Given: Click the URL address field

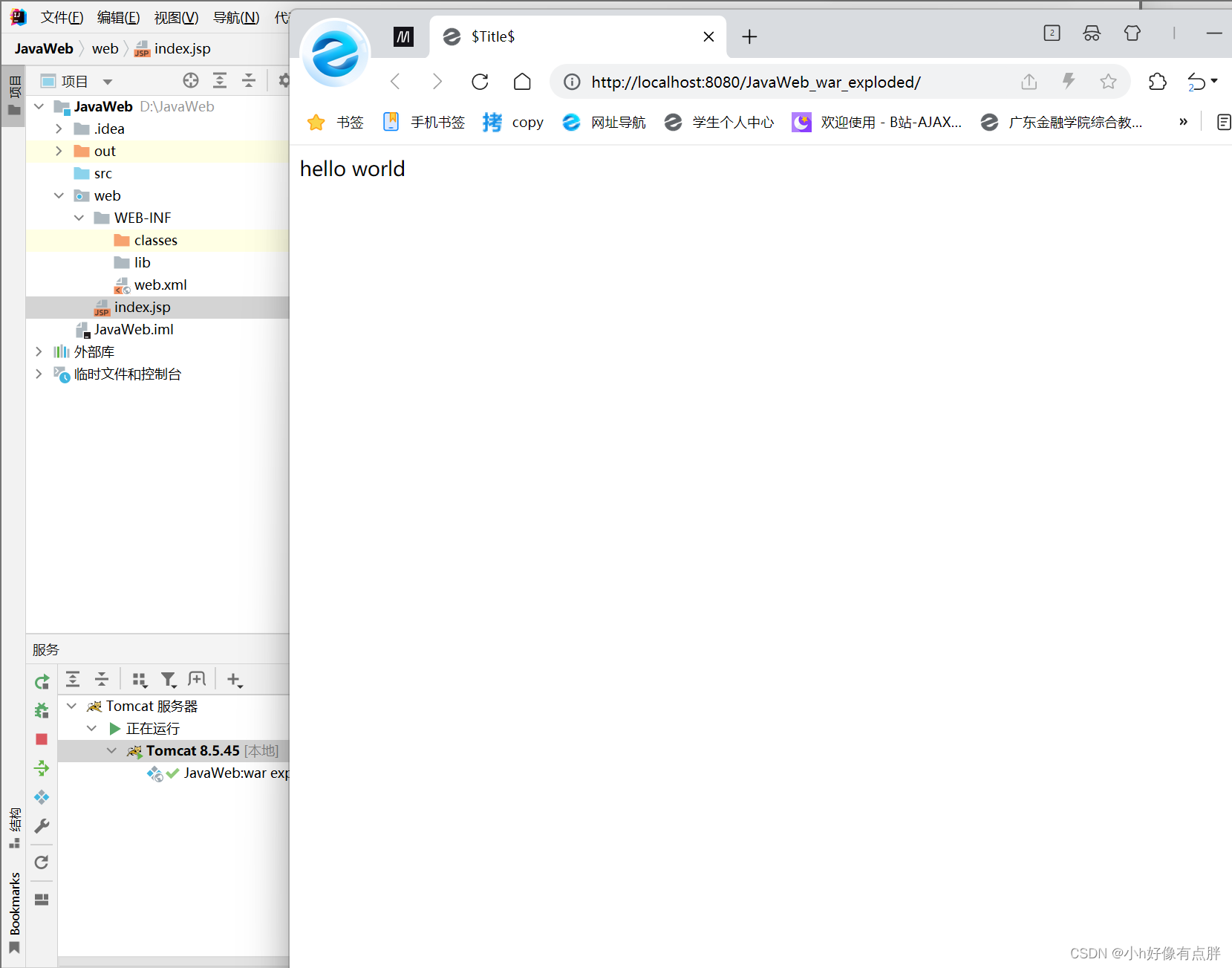Looking at the screenshot, I should [756, 82].
